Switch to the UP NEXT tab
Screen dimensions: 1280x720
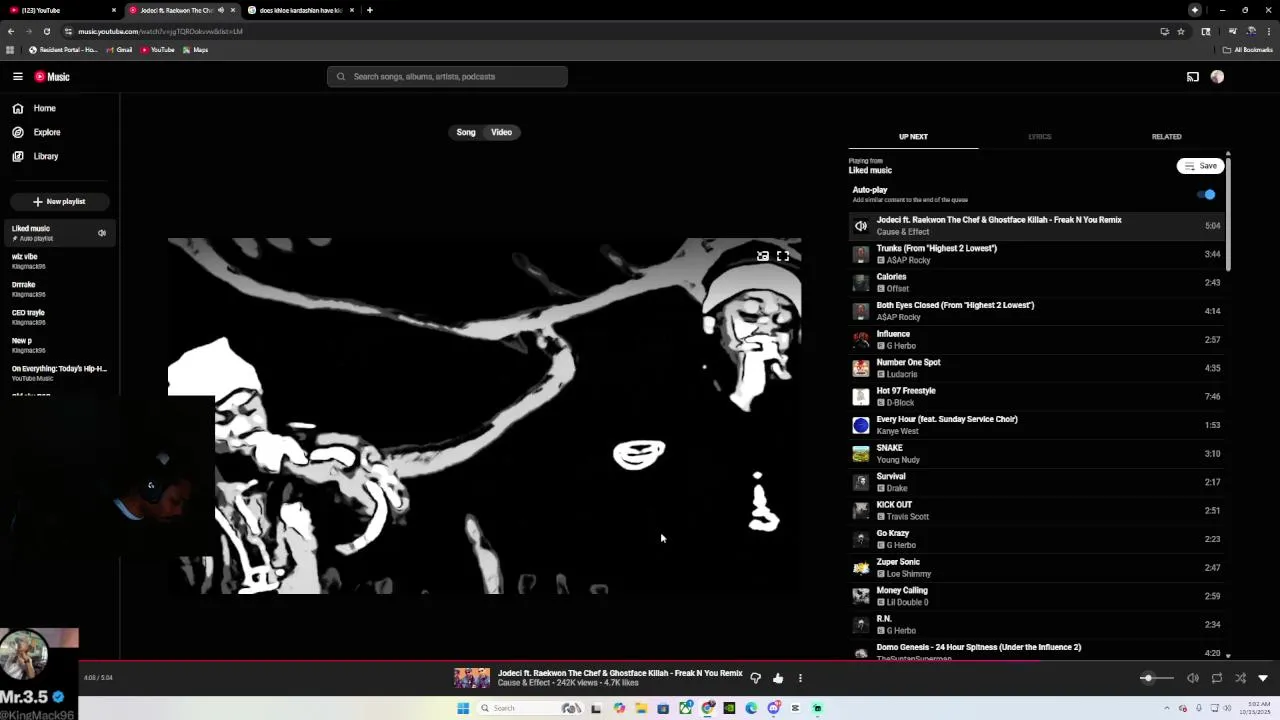pos(913,137)
